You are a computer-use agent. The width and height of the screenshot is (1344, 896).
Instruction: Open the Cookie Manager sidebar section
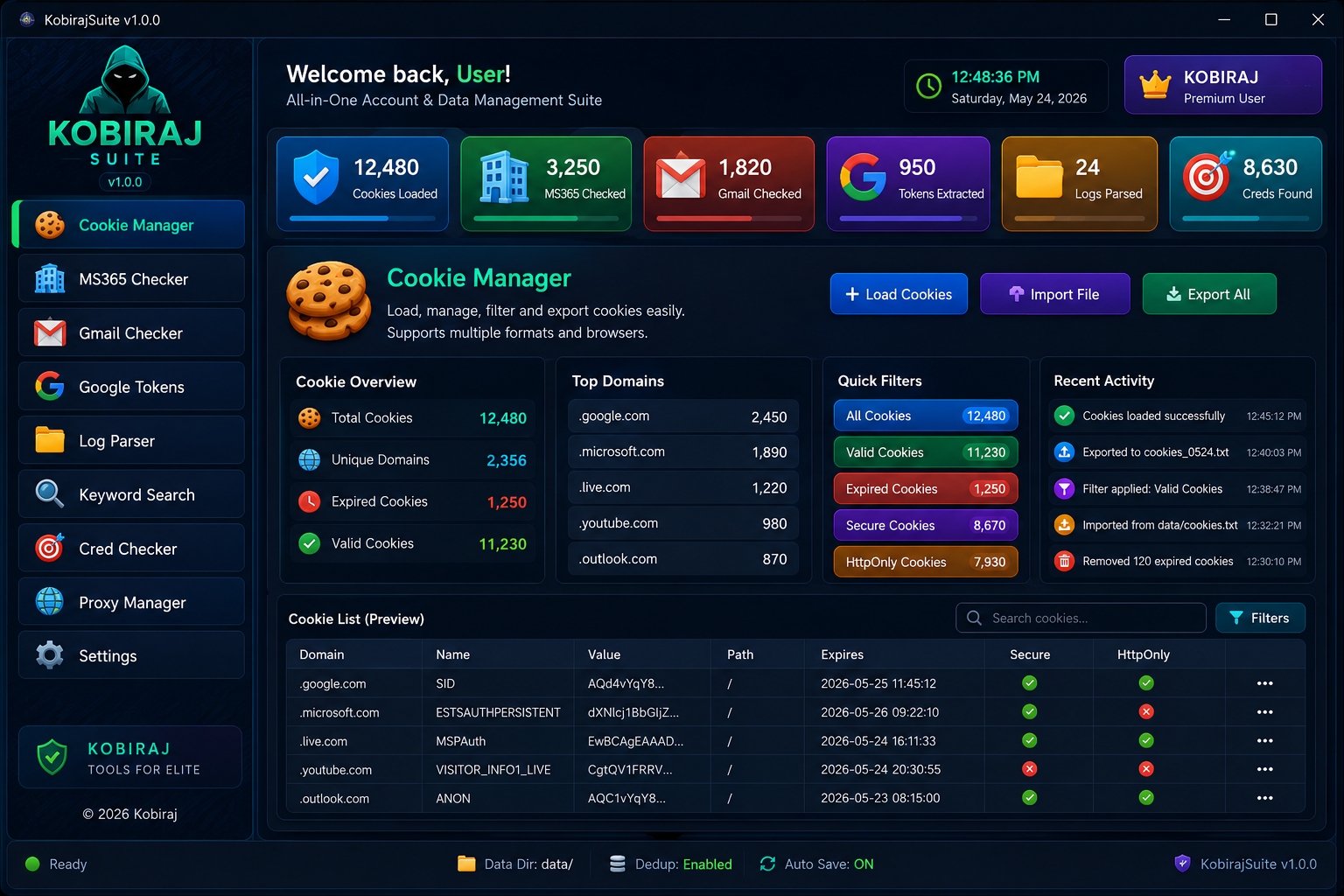[x=129, y=225]
